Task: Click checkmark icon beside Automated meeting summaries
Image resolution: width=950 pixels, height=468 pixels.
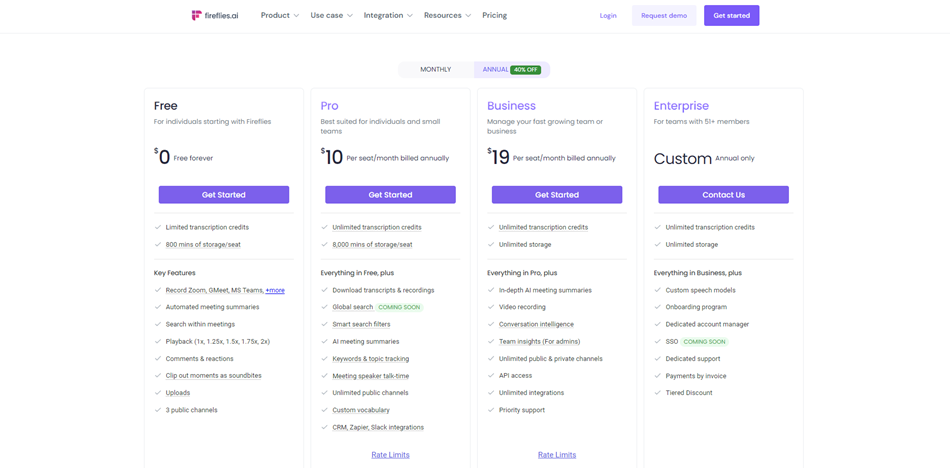Action: (158, 307)
